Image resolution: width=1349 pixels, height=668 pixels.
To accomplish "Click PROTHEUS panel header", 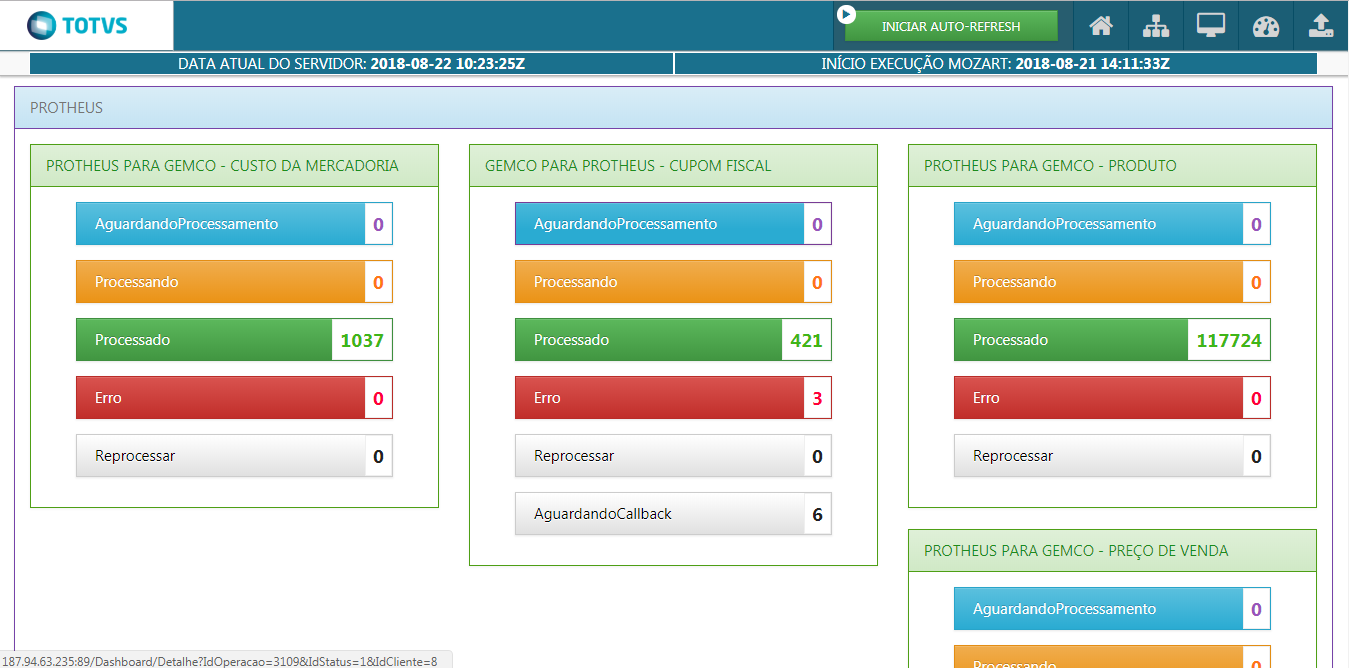I will pyautogui.click(x=673, y=107).
